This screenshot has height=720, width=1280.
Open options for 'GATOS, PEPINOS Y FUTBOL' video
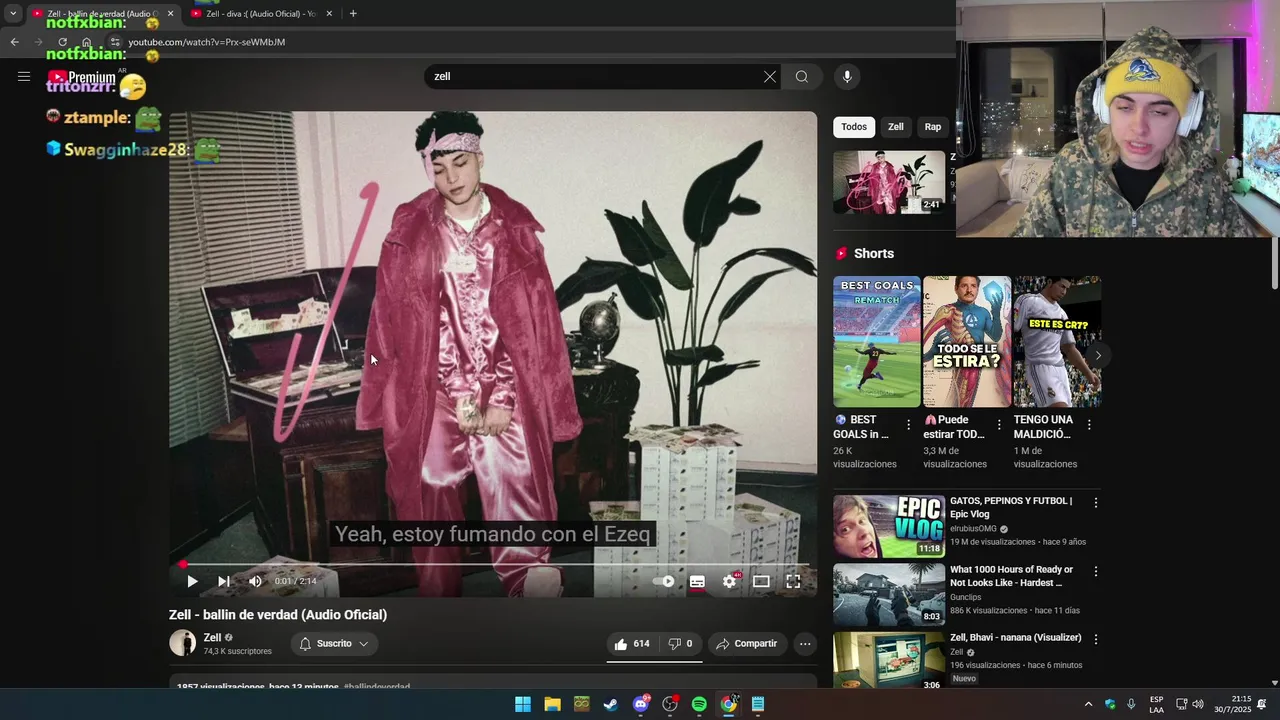click(x=1095, y=503)
